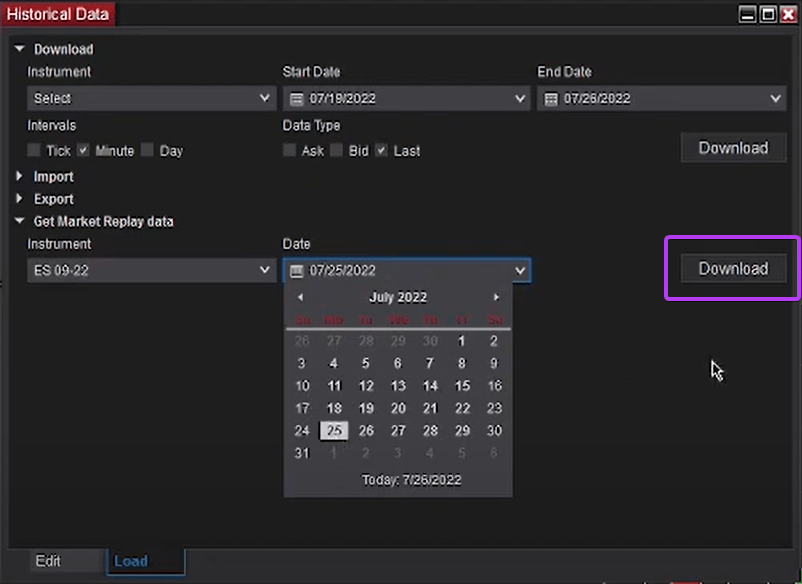Check the Ask data type checkbox
Image resolution: width=802 pixels, height=584 pixels.
coord(289,150)
